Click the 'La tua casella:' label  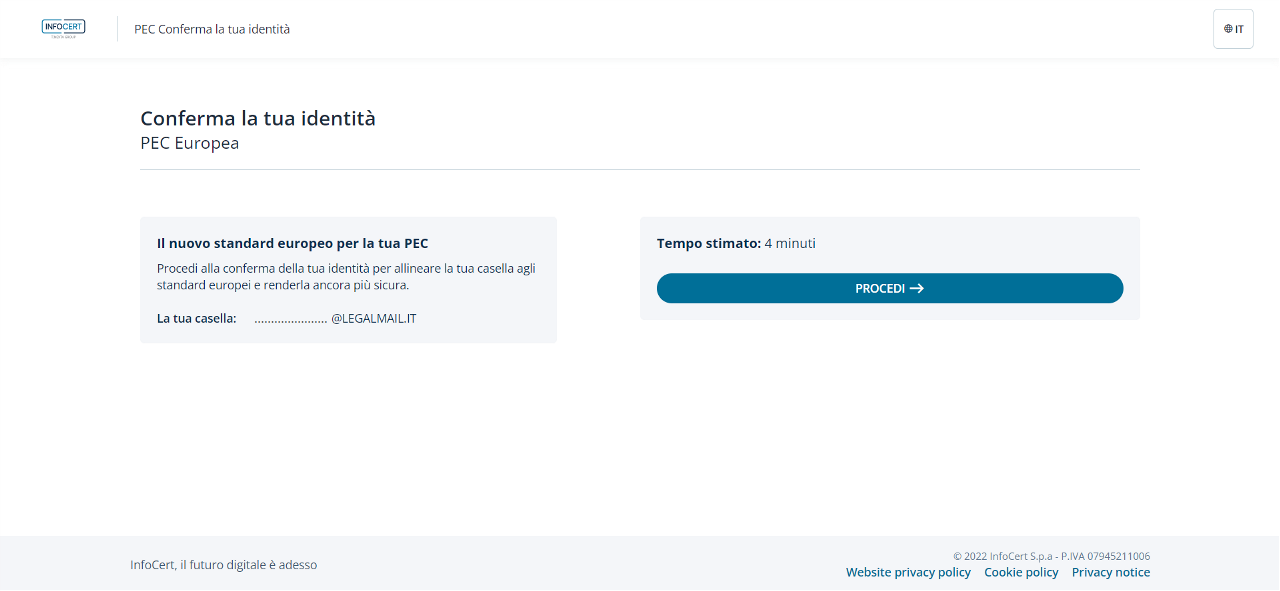(x=196, y=318)
